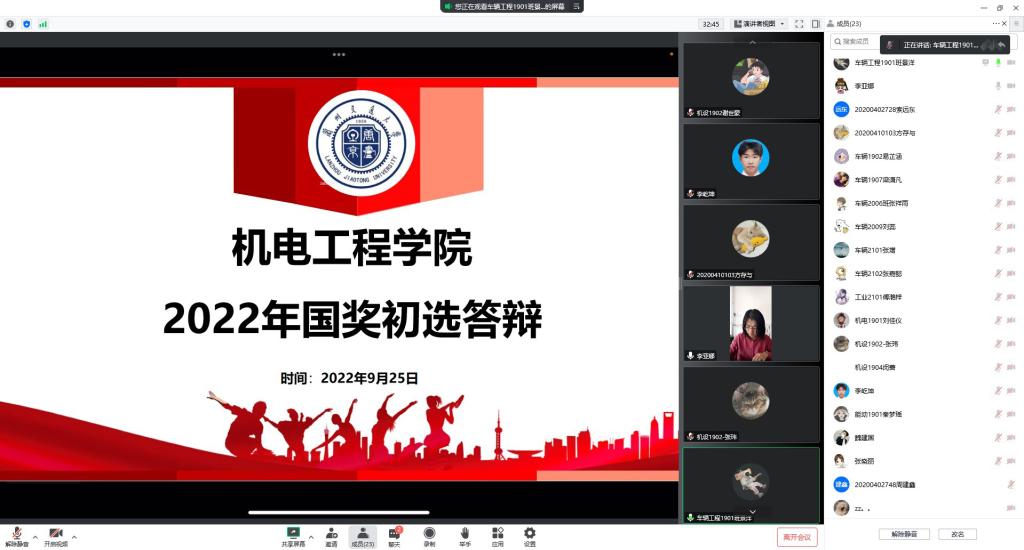Select member 车辆1902易正涵 in list
The height and width of the screenshot is (550, 1024).
coord(878,156)
